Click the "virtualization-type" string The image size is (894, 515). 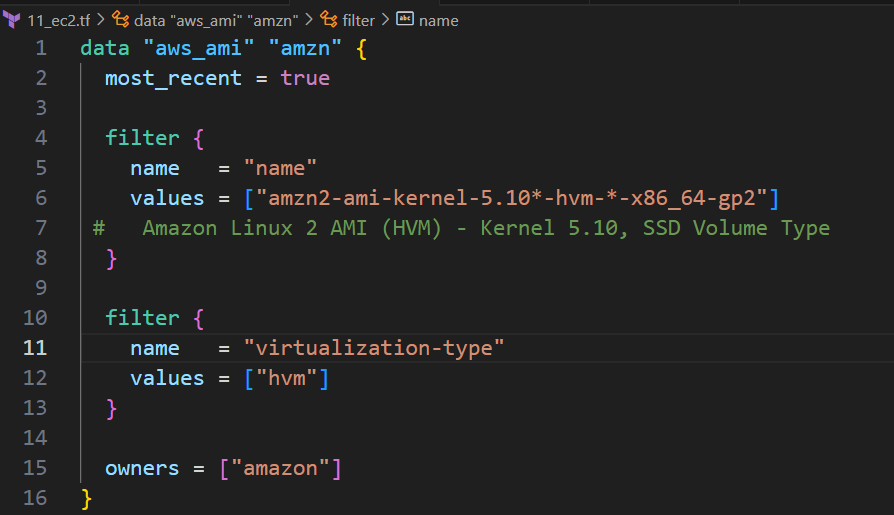[374, 348]
